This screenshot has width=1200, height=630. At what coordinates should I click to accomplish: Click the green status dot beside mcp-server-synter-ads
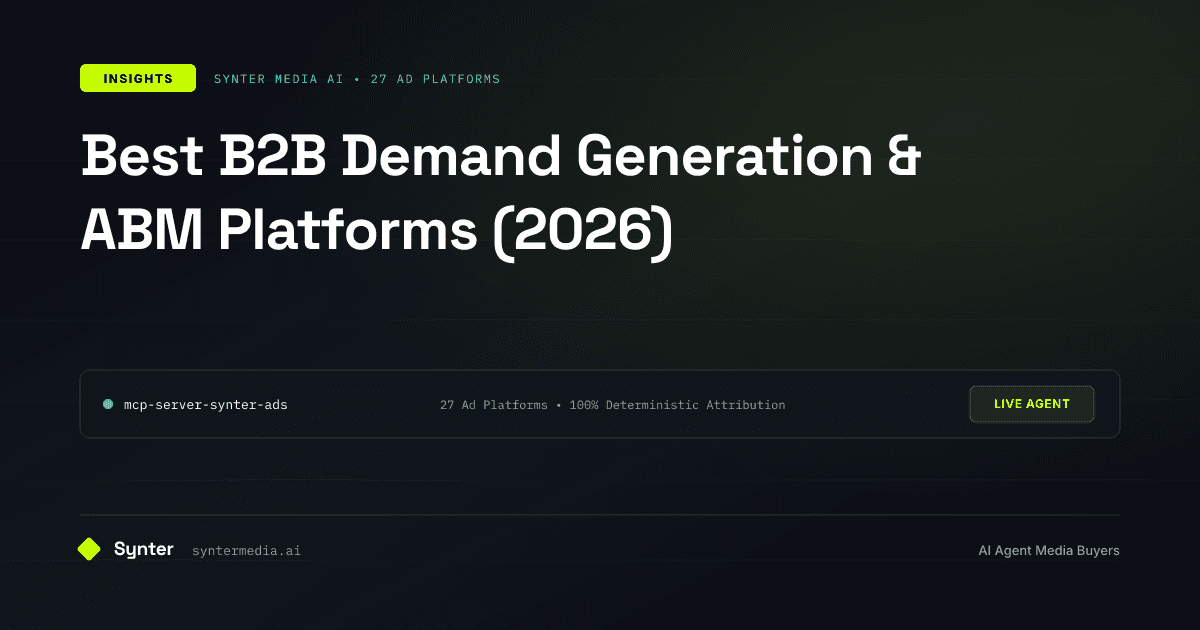coord(108,404)
